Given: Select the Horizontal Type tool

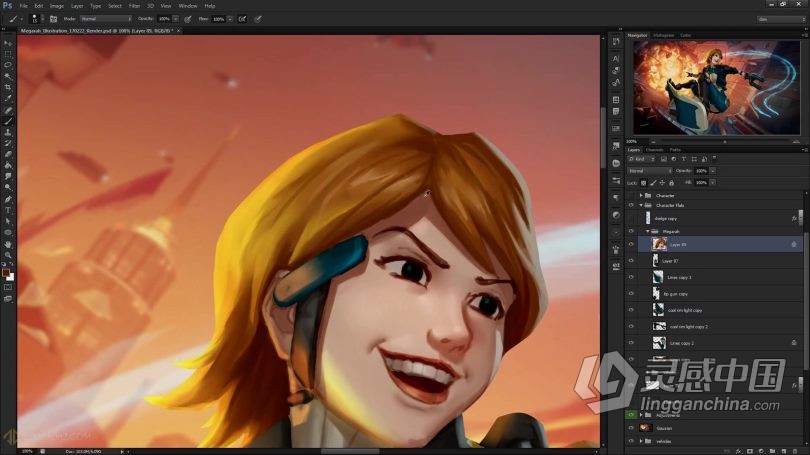Looking at the screenshot, I should [8, 210].
